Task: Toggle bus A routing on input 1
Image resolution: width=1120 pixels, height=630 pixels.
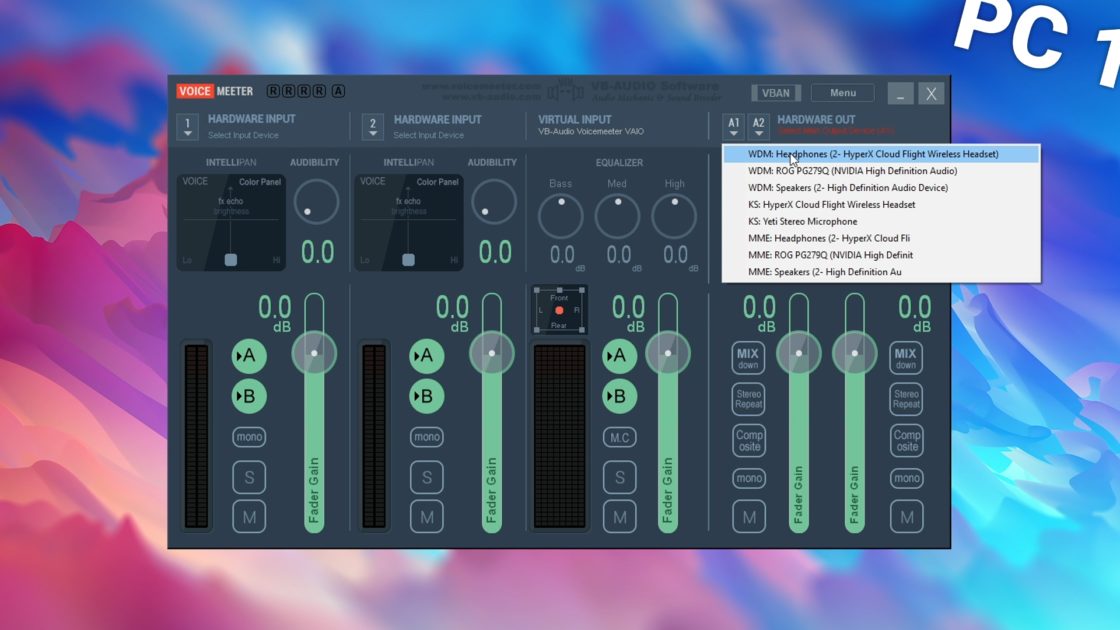Action: pos(249,356)
